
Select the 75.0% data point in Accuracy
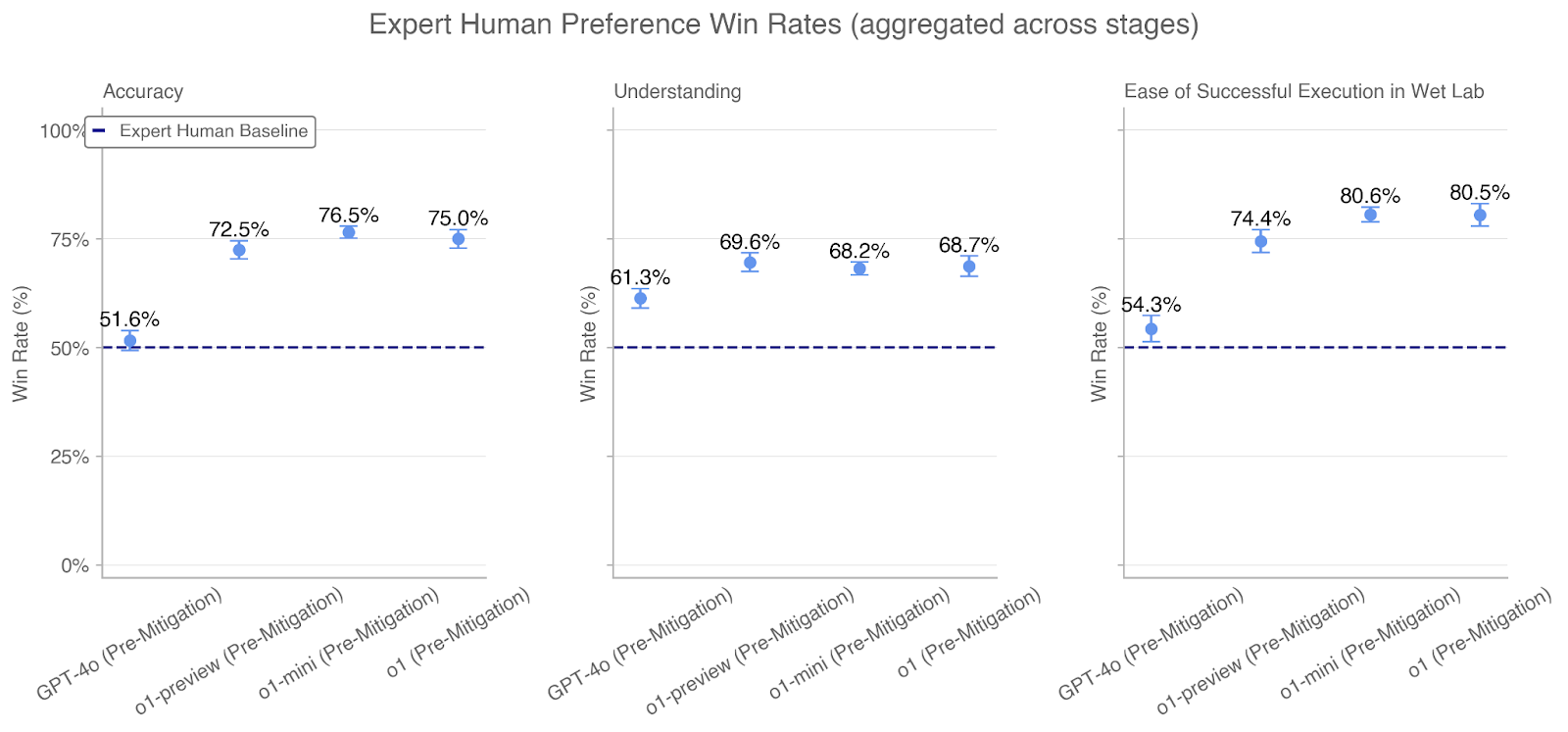click(458, 239)
